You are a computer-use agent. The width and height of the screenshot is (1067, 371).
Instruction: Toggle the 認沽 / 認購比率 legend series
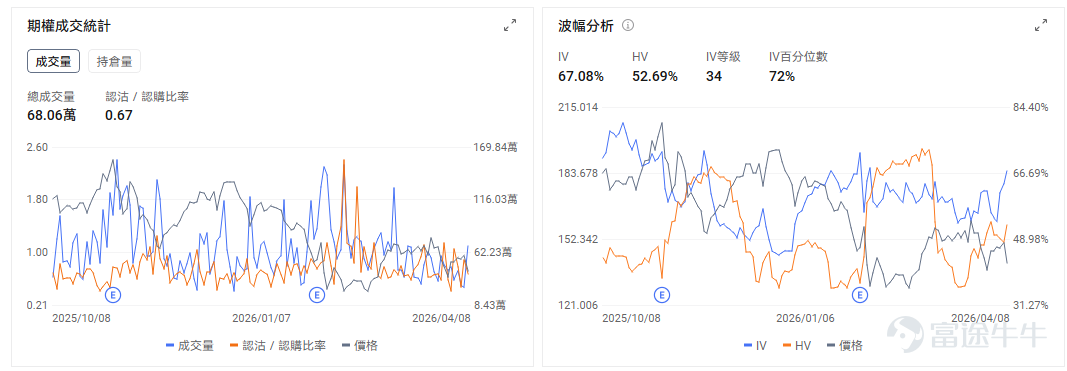tap(278, 346)
